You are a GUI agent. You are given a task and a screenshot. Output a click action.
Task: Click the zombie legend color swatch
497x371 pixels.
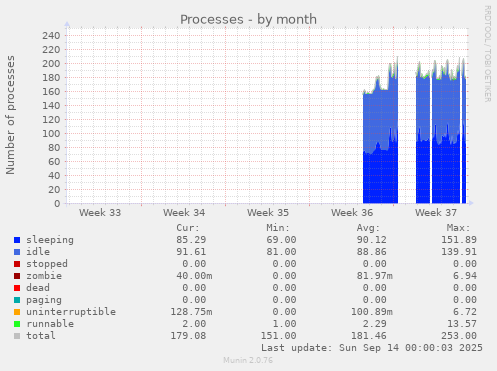point(17,276)
